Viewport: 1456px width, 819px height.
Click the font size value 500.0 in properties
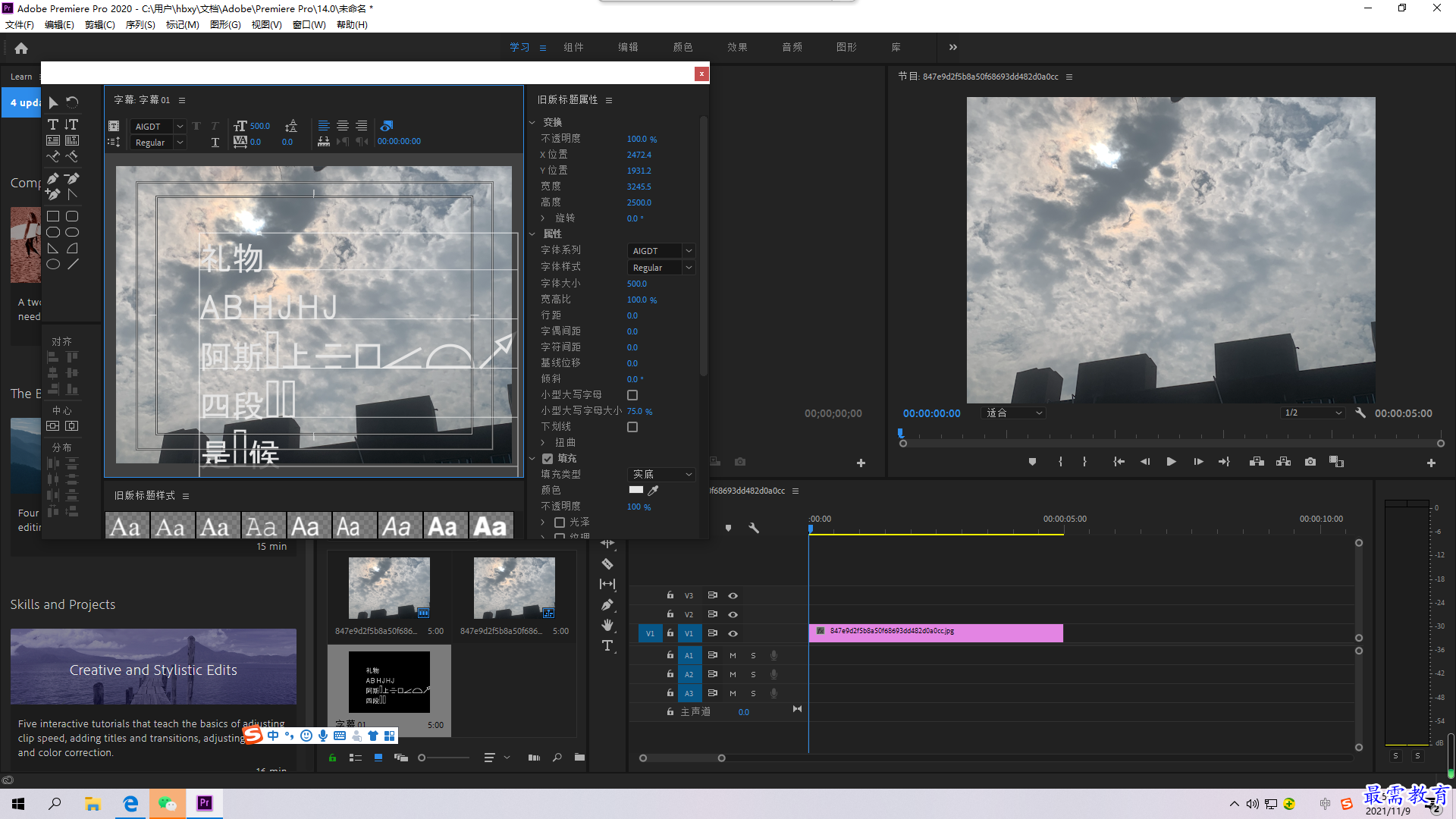637,284
